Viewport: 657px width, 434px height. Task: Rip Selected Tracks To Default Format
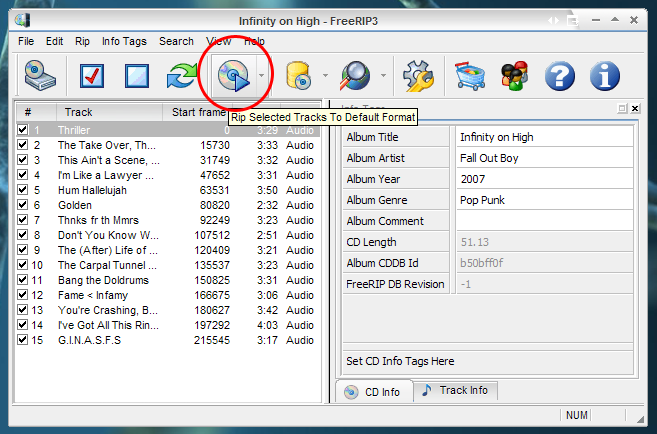[233, 76]
